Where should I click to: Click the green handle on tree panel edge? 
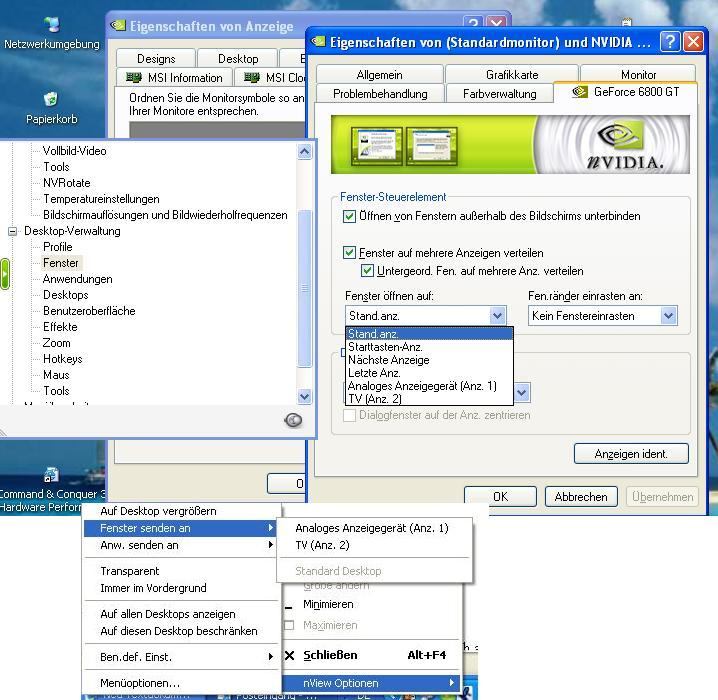point(5,274)
